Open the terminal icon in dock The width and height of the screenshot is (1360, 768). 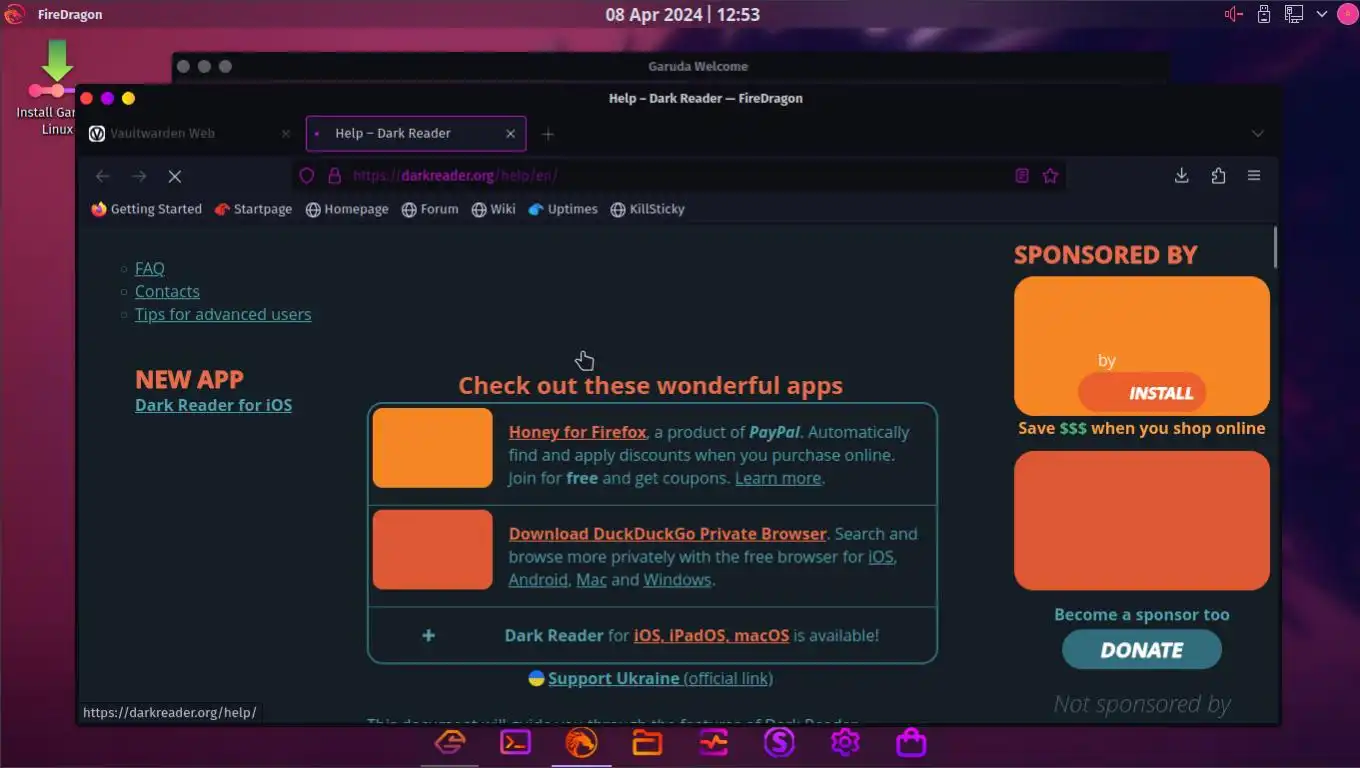pos(515,742)
